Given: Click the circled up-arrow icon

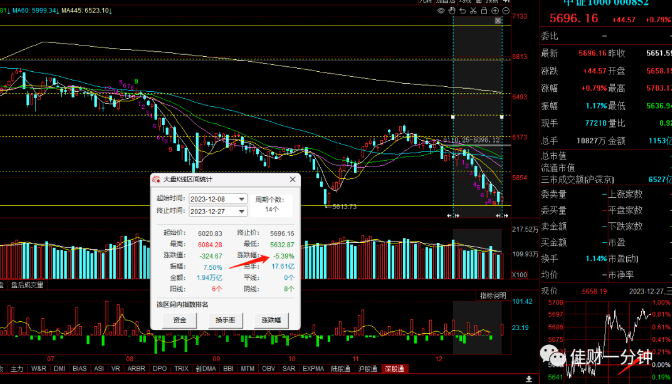Looking at the screenshot, I should (x=495, y=11).
